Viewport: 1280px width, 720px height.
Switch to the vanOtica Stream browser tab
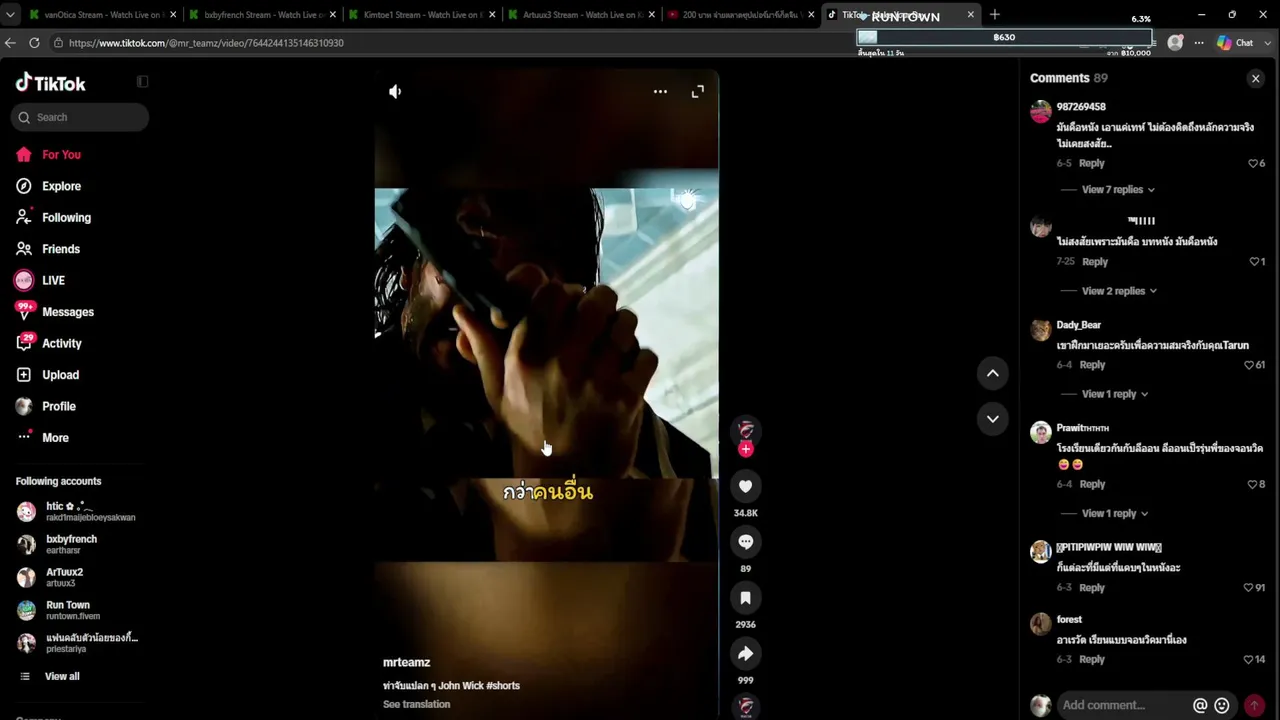[x=101, y=15]
